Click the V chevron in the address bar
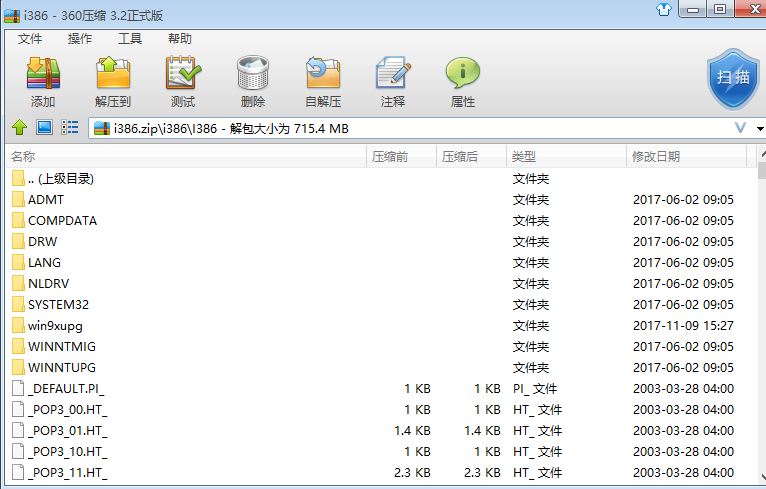This screenshot has width=766, height=489. point(741,128)
